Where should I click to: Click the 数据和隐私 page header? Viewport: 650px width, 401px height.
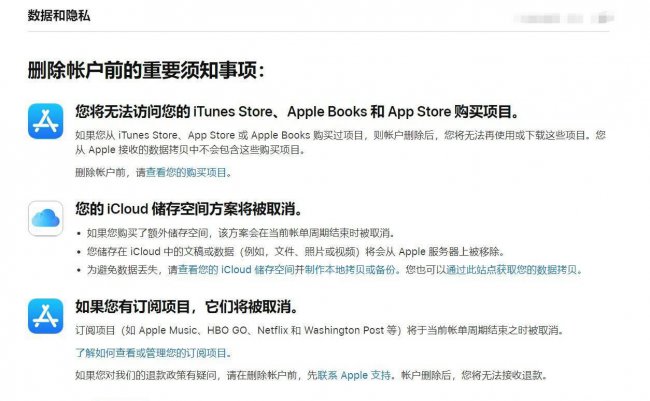59,16
